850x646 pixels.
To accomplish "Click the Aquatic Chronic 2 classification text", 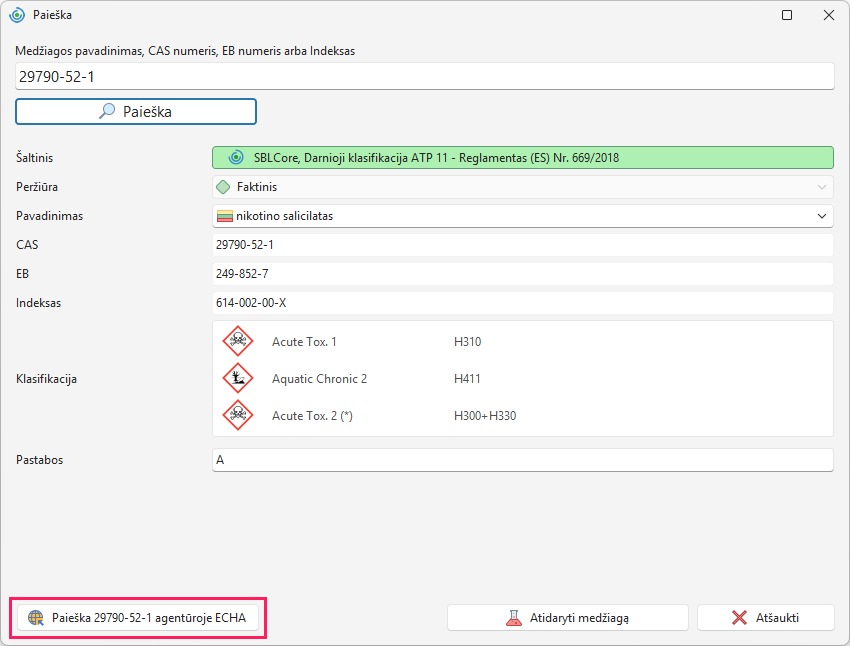I will point(319,379).
